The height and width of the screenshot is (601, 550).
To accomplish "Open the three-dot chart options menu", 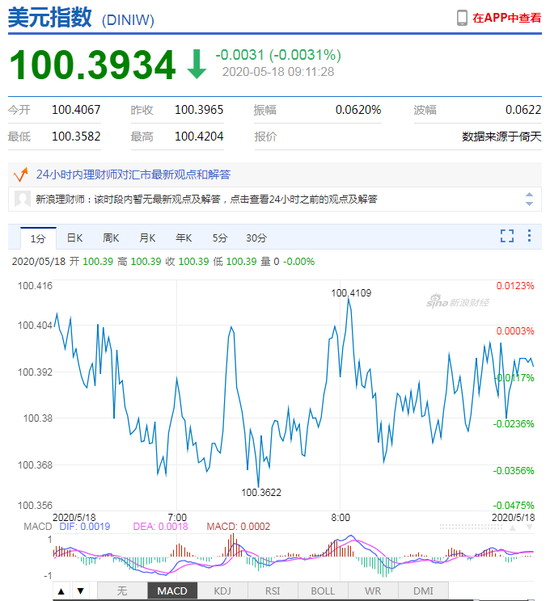I will (x=529, y=235).
